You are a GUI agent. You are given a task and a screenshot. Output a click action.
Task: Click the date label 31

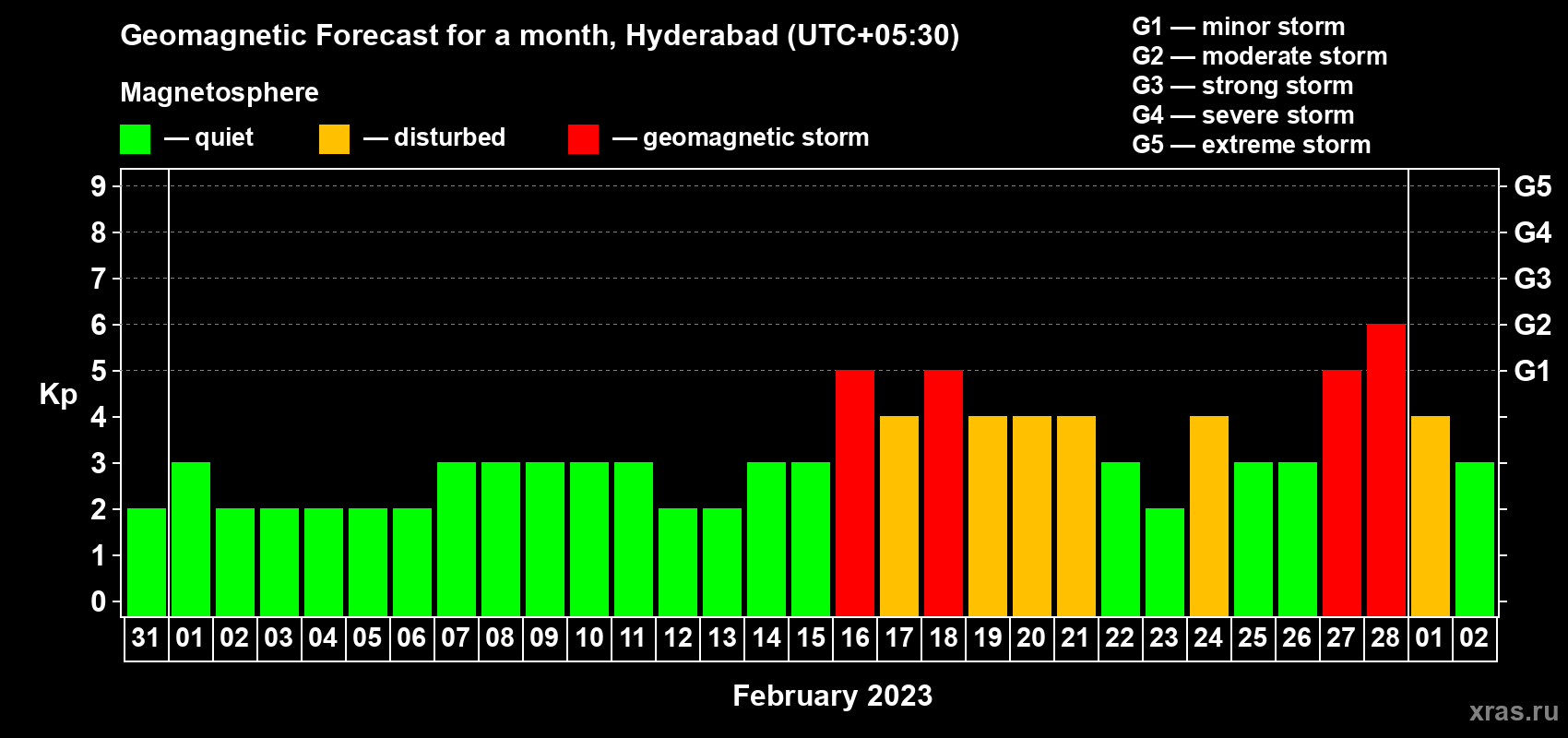point(146,638)
